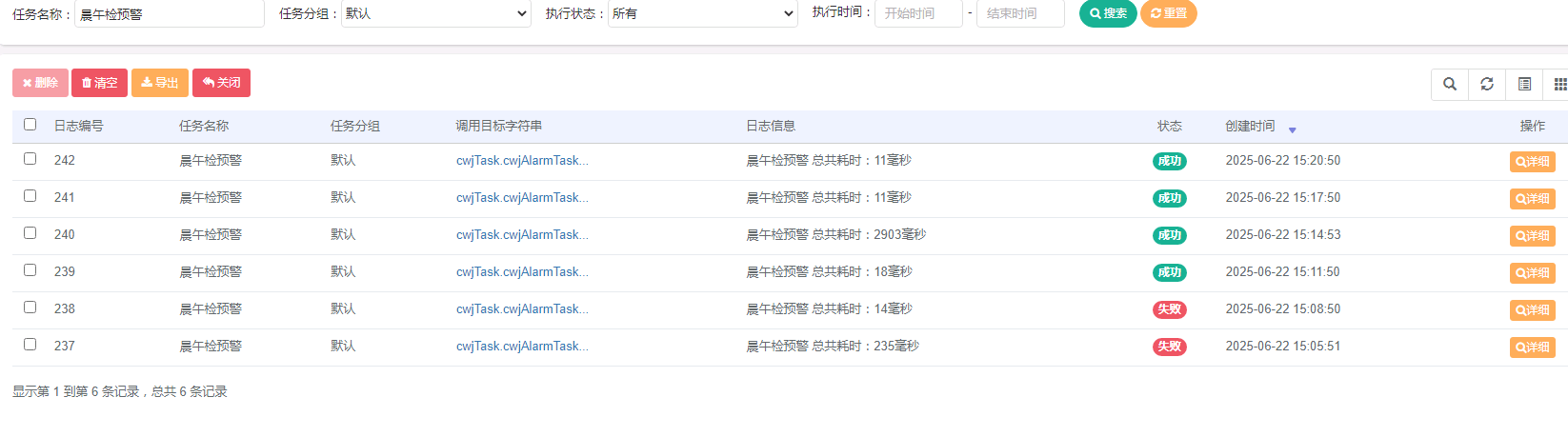
Task: Open 详细 for log 242
Action: [1532, 162]
